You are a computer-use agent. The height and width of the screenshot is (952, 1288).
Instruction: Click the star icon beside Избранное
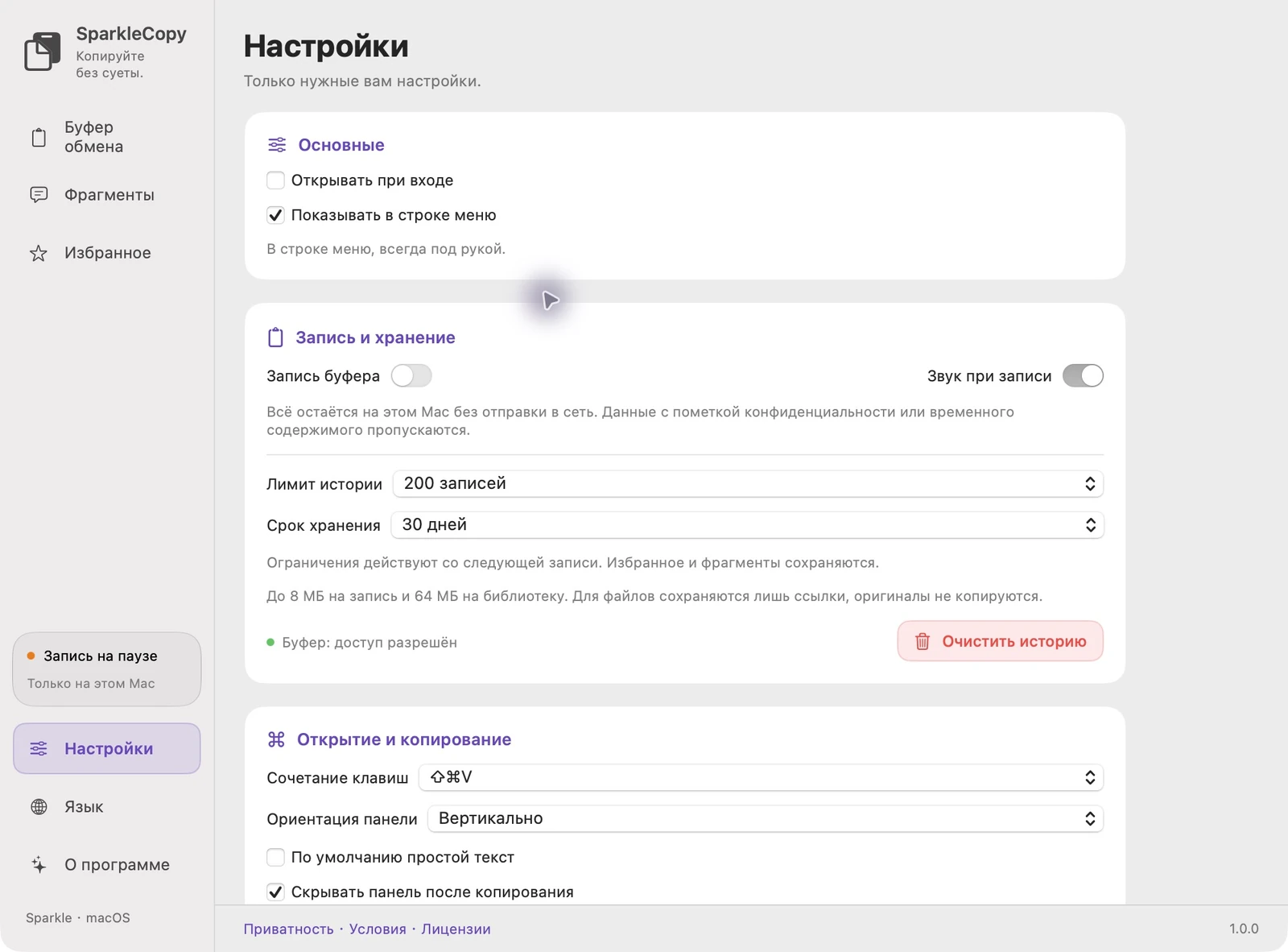(x=39, y=253)
